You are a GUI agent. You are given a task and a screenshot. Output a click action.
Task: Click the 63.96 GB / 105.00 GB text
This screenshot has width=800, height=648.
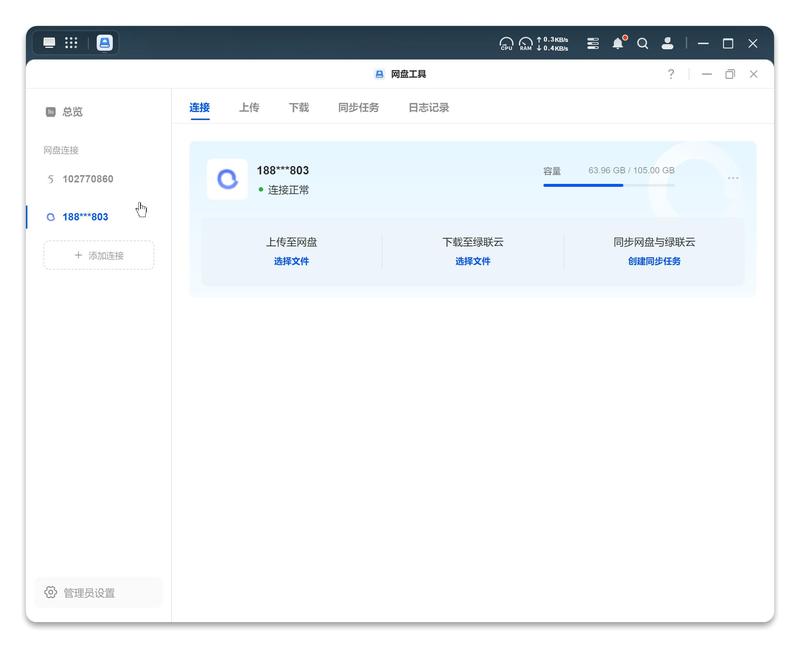[631, 170]
